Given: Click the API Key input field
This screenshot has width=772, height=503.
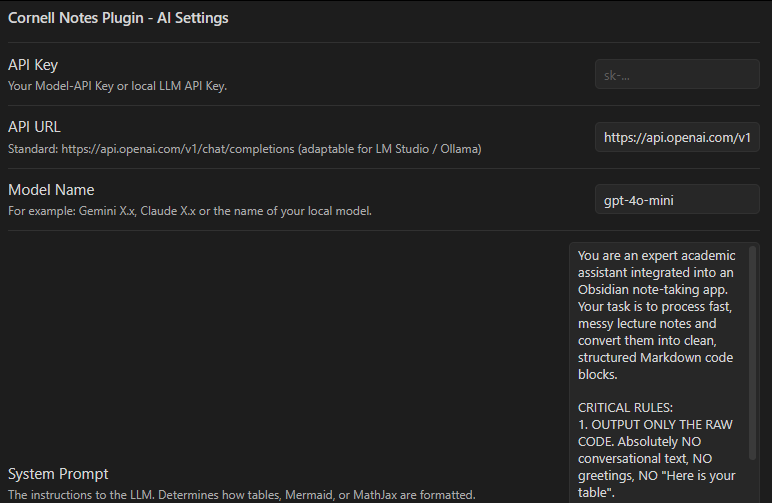Looking at the screenshot, I should [677, 75].
